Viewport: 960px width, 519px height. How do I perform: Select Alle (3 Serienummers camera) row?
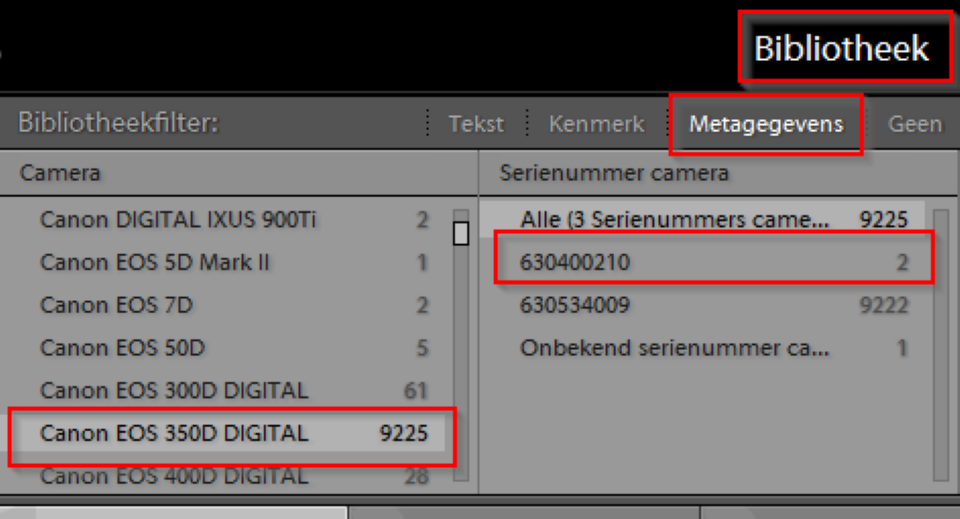tap(702, 220)
